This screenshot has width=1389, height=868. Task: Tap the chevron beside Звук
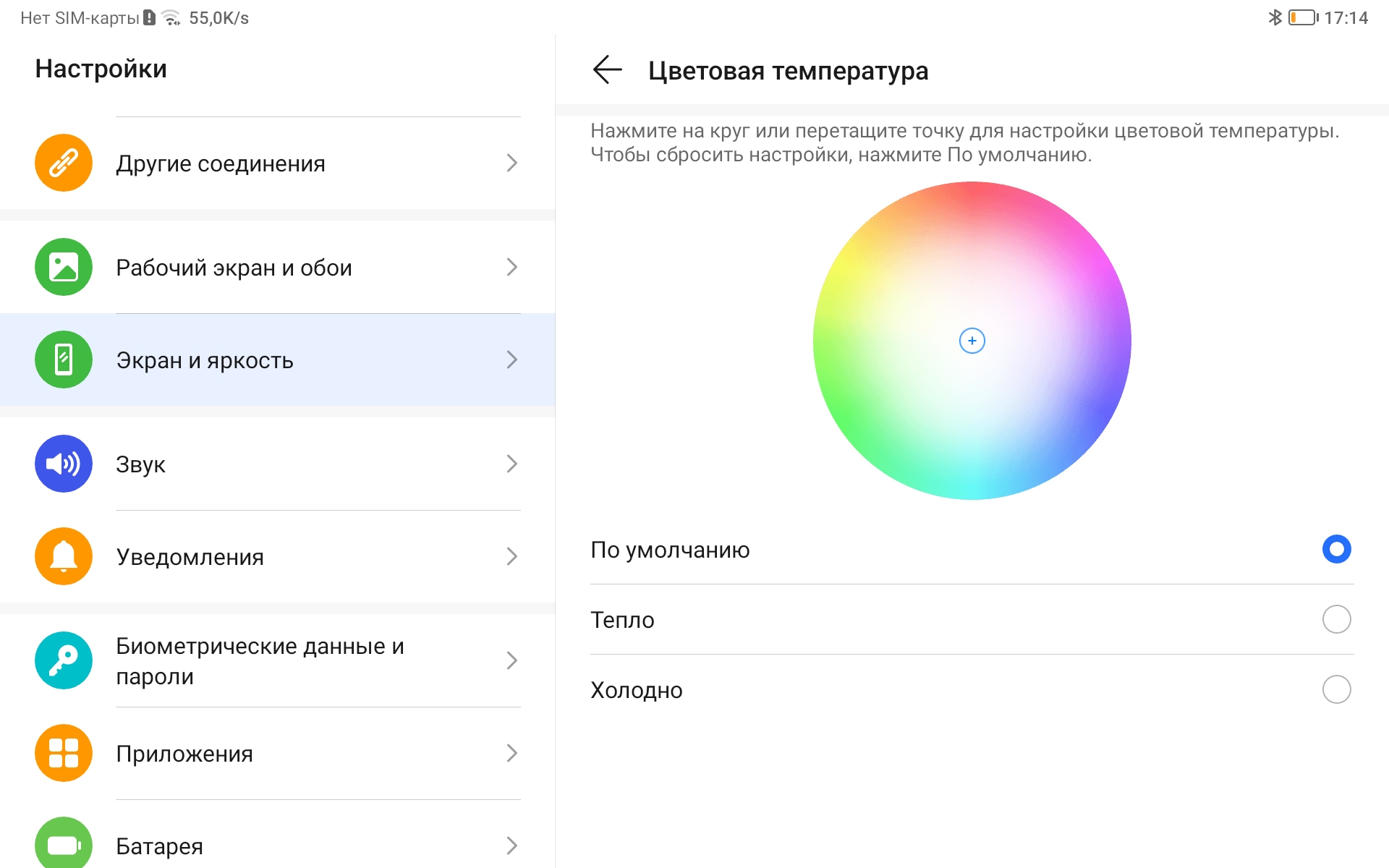pyautogui.click(x=512, y=464)
